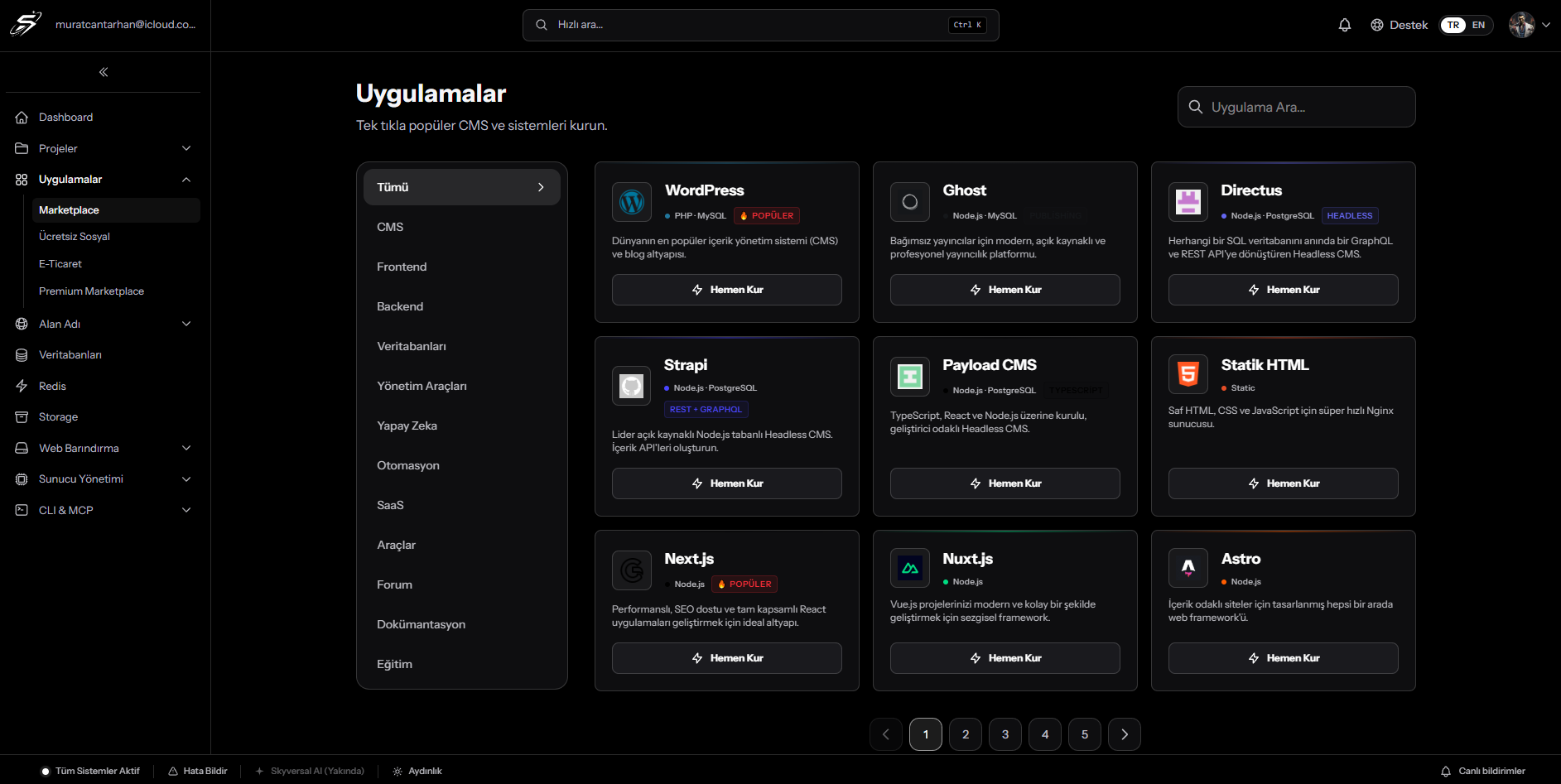Image resolution: width=1561 pixels, height=784 pixels.
Task: Switch language to EN
Action: (x=1479, y=25)
